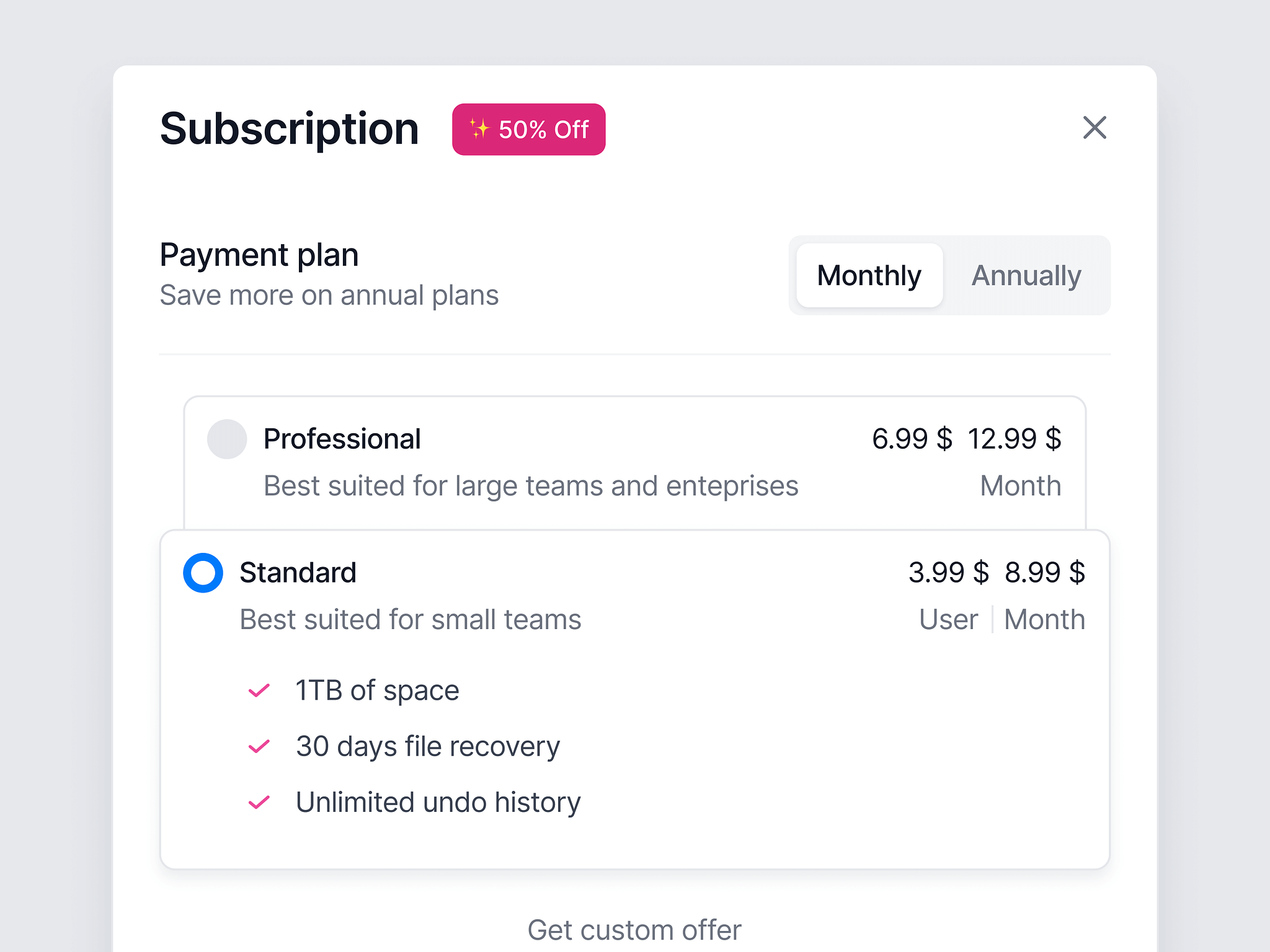Click the Professional plan description text
Screen dimensions: 1270x952
tap(531, 486)
